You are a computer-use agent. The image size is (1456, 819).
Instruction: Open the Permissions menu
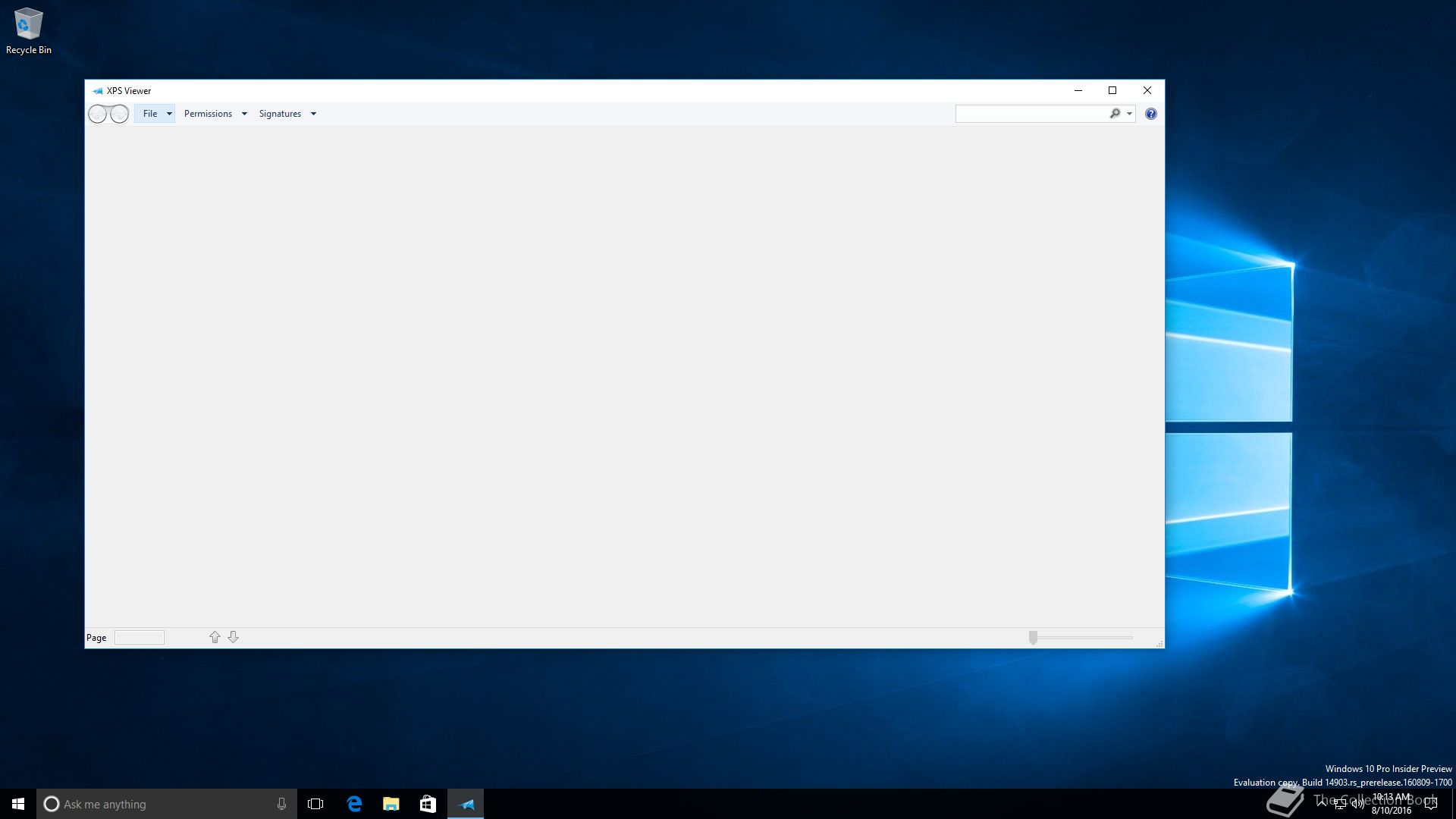pos(208,114)
